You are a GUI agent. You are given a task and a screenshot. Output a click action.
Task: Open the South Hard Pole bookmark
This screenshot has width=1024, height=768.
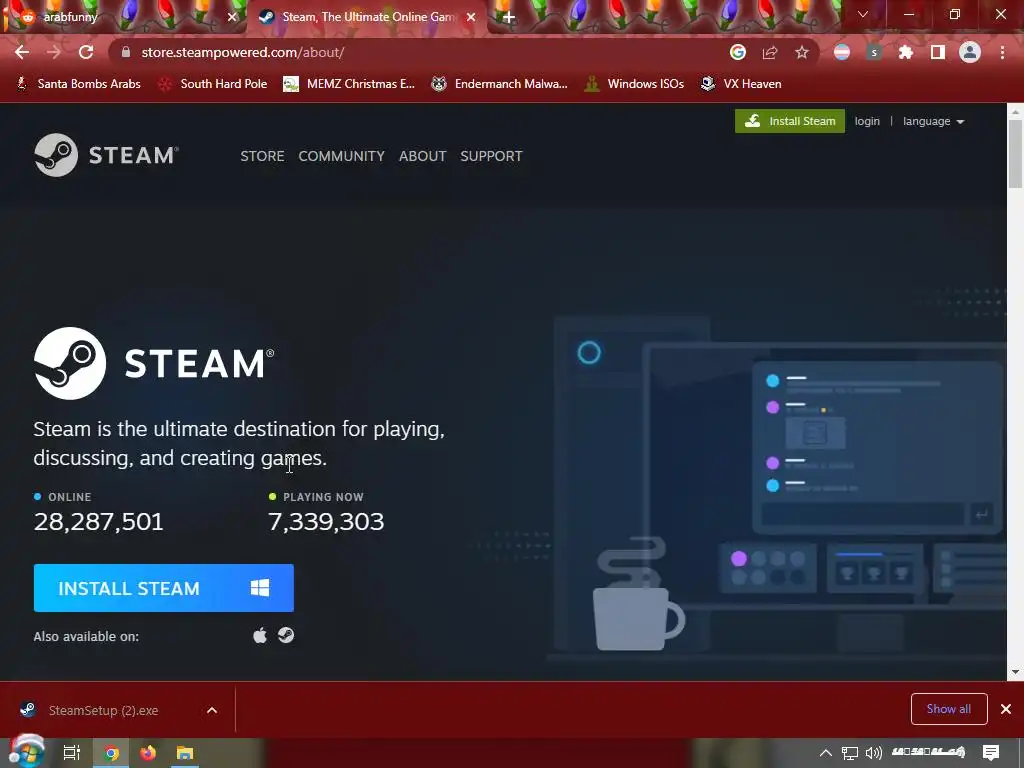tap(213, 84)
